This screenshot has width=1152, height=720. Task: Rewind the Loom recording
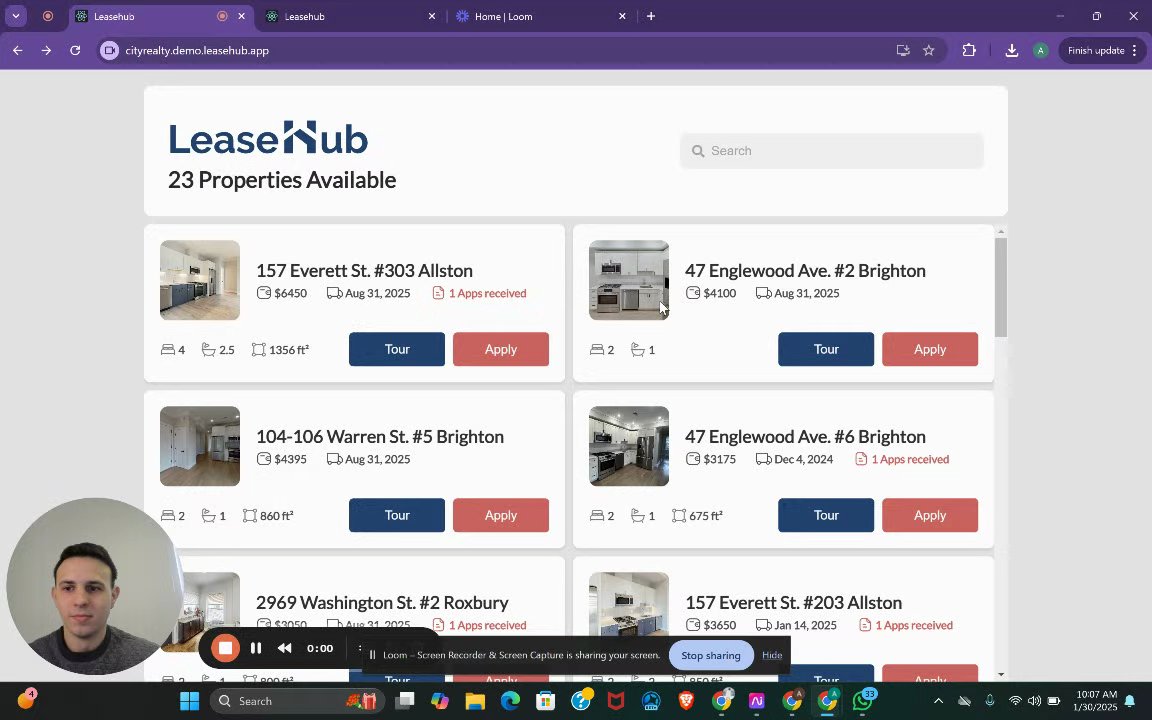284,648
